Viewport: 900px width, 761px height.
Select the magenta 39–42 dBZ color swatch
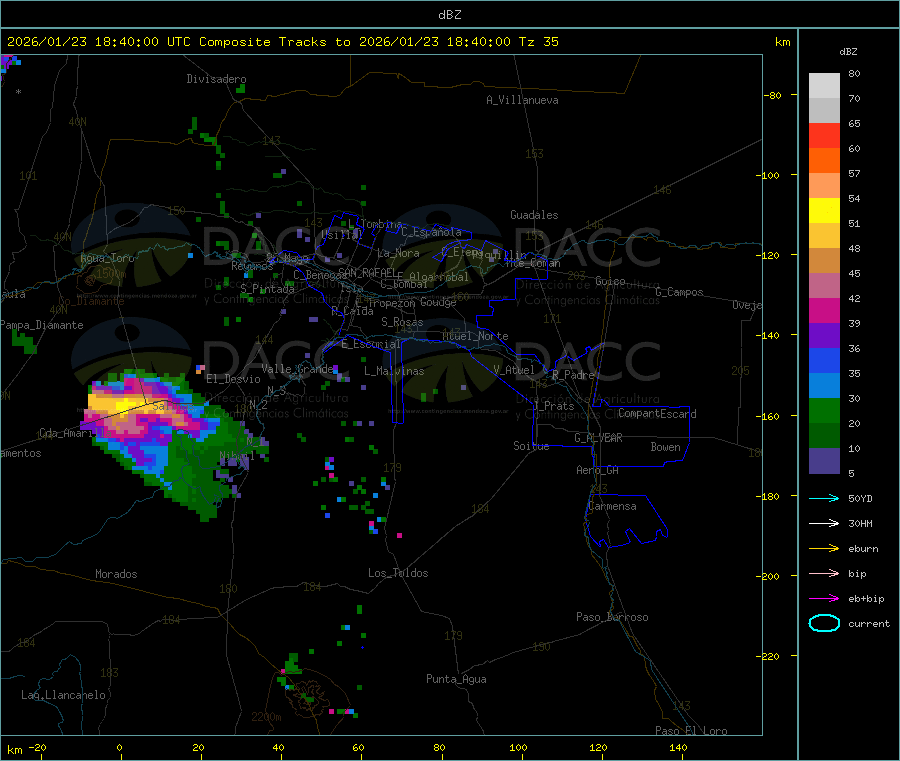pyautogui.click(x=824, y=310)
